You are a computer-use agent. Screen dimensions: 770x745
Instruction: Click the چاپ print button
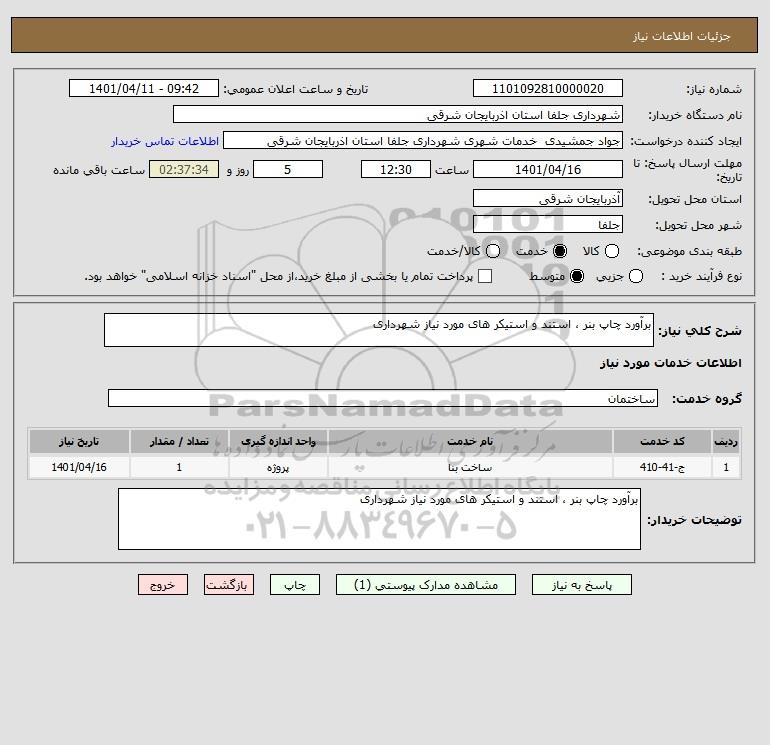pyautogui.click(x=295, y=585)
